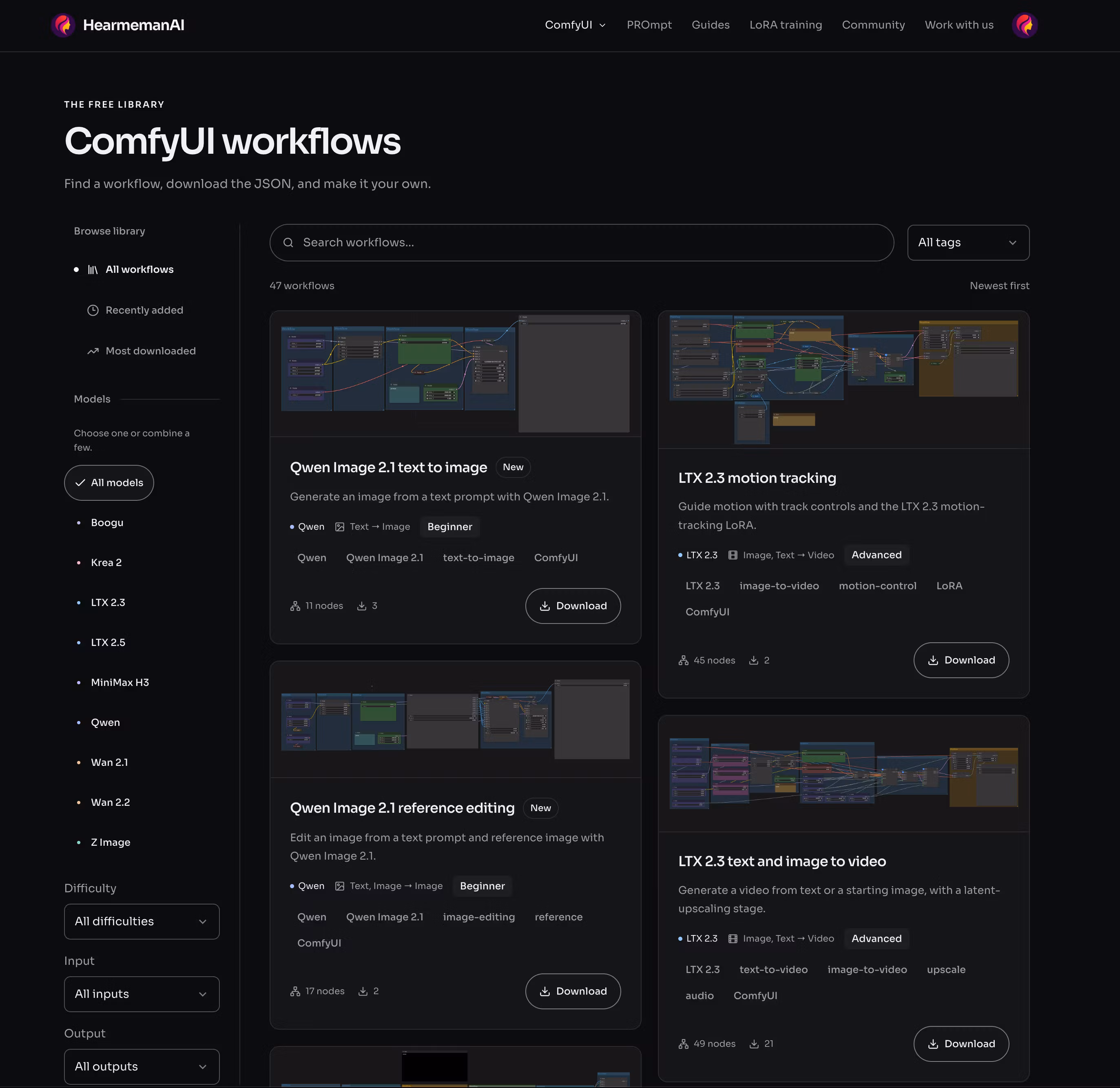Open the Qwen Image 2.1 text to image title

click(x=389, y=467)
